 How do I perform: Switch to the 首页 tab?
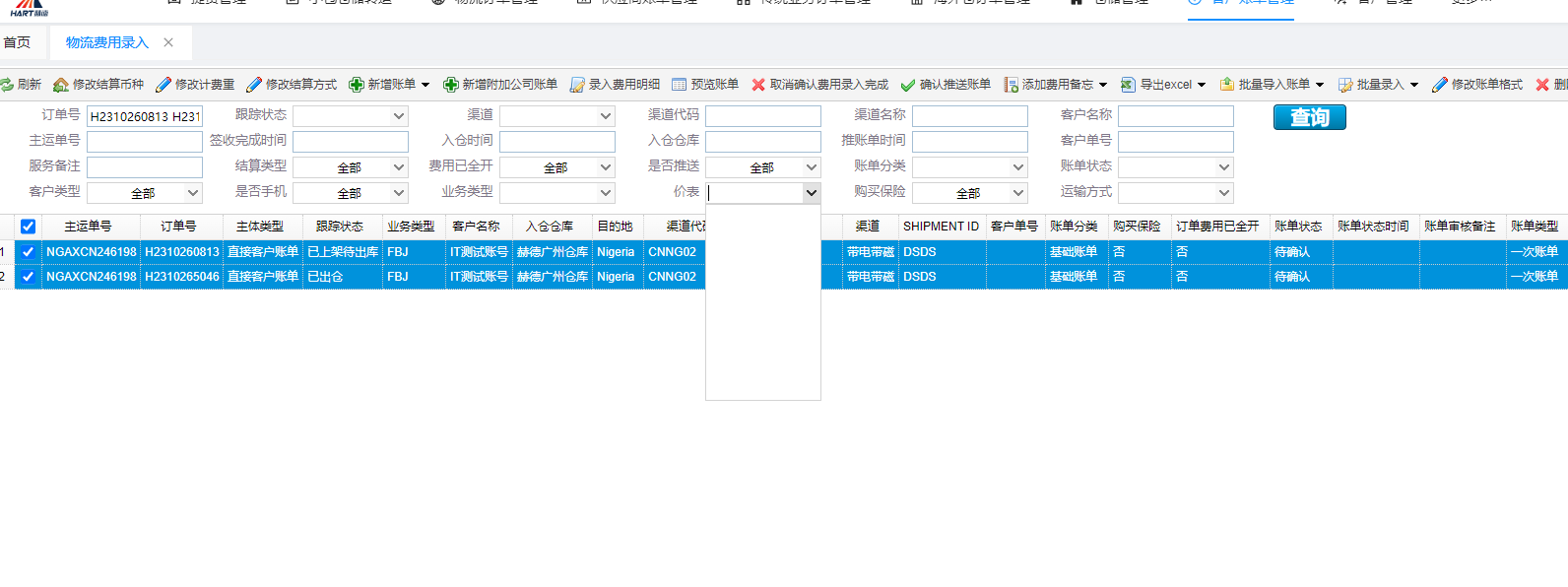tap(17, 42)
